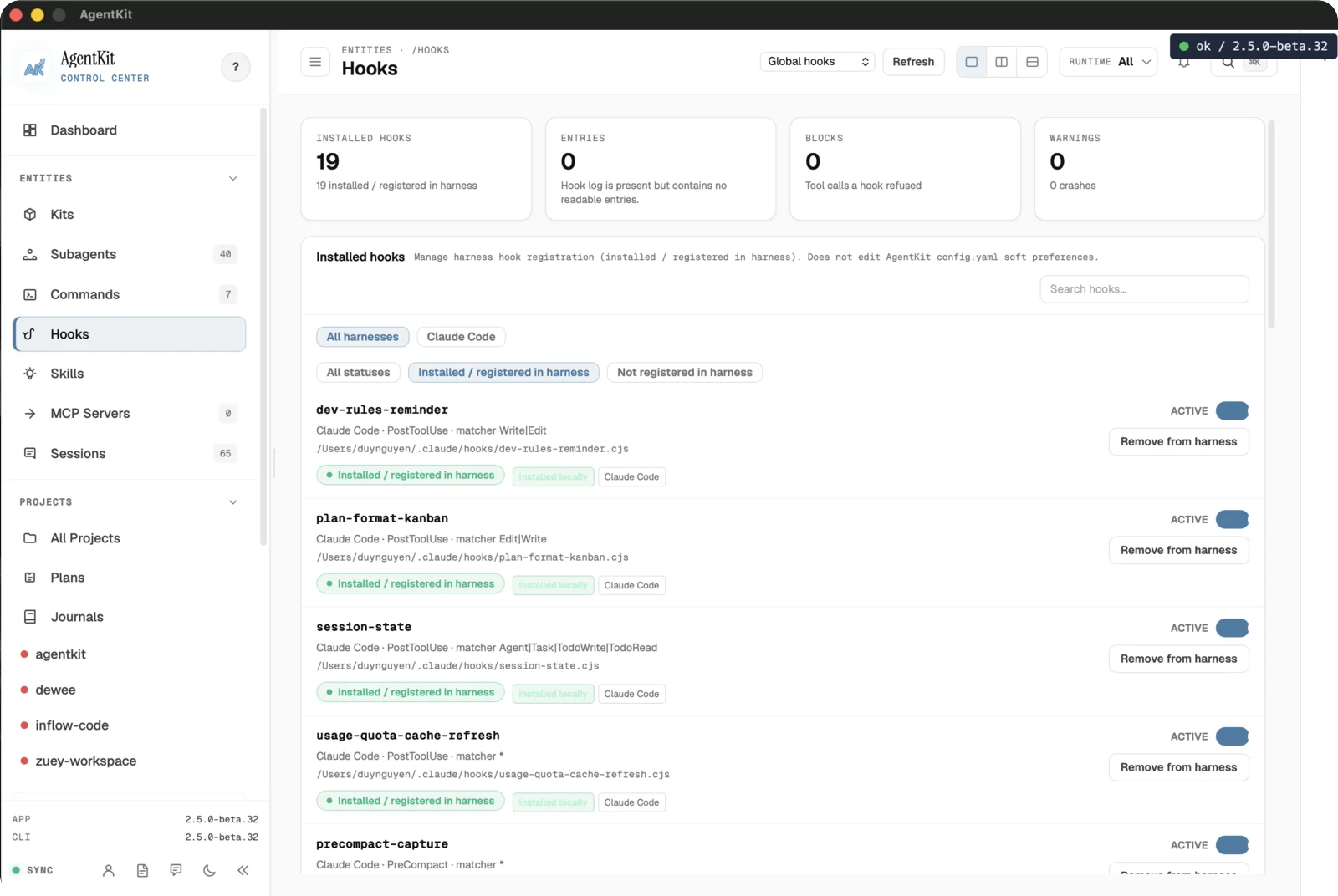Click the sidebar vertical scrollbar
This screenshot has width=1338, height=896.
click(263, 326)
